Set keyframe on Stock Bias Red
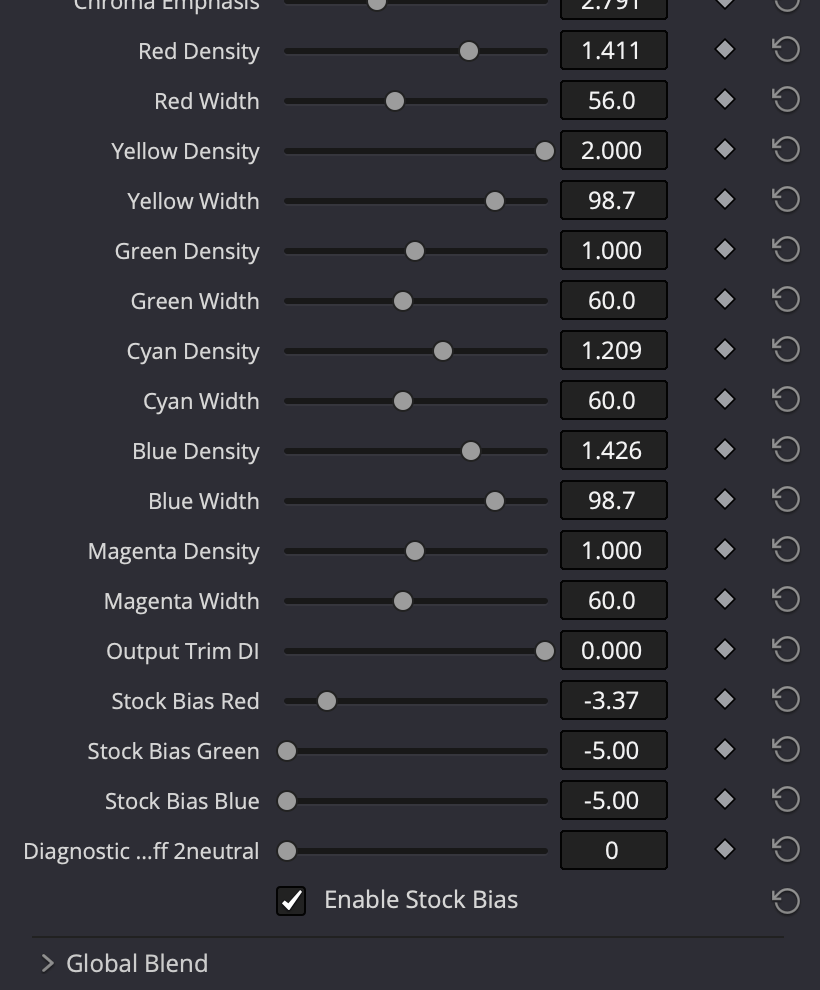Screen dimensions: 820x990 725,699
